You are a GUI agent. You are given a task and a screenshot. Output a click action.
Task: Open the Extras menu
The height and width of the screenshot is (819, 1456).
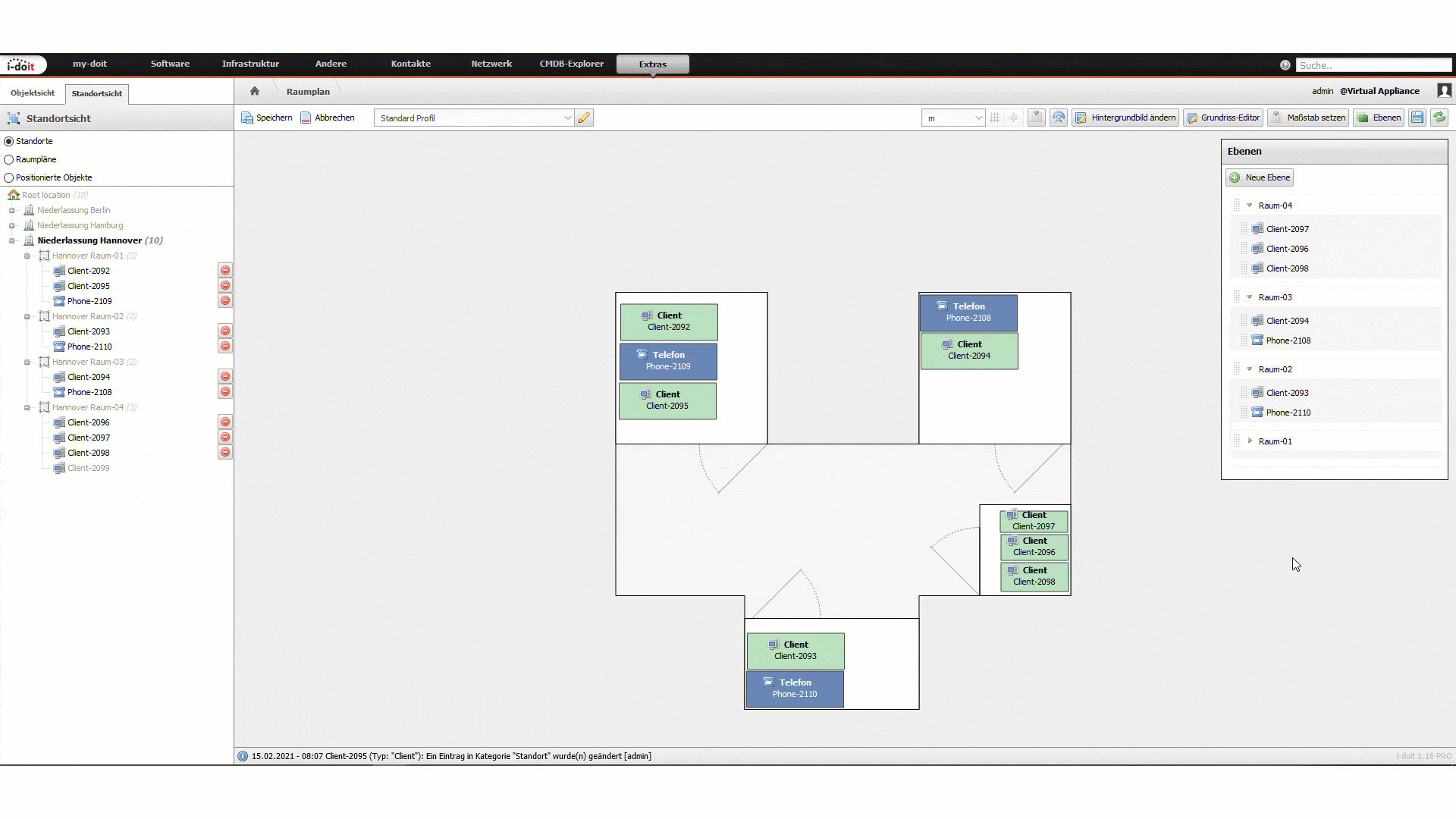point(653,64)
